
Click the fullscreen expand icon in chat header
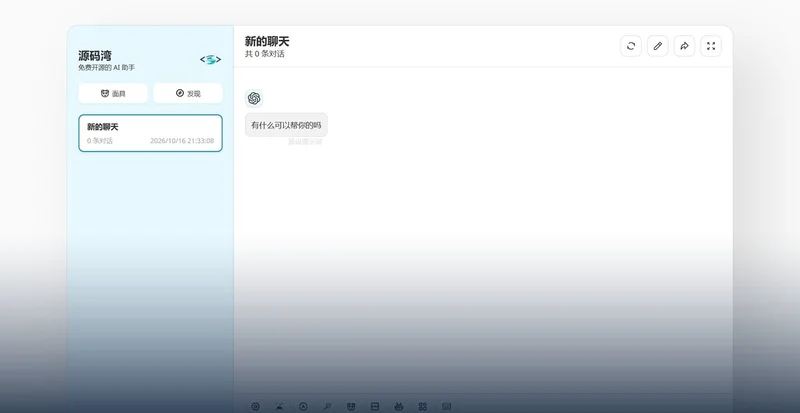(x=711, y=46)
